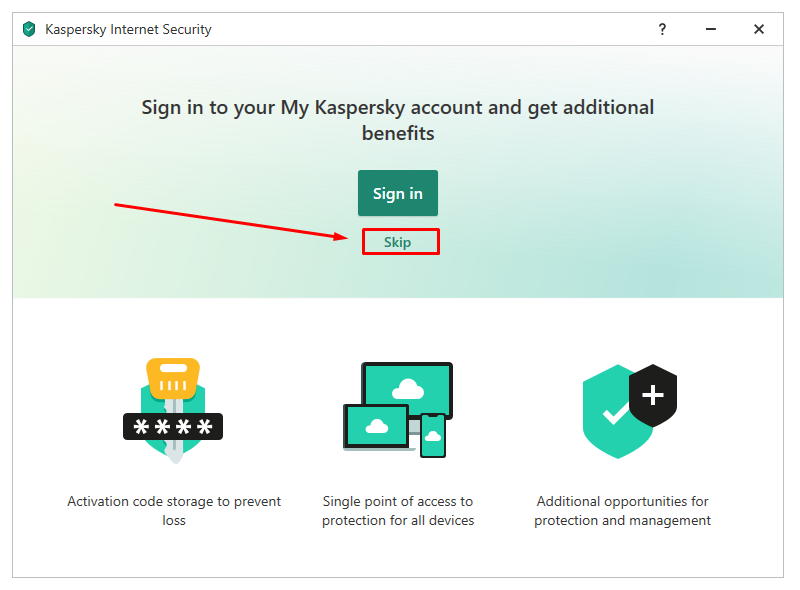Click the red arrow pointing at Skip

pyautogui.click(x=231, y=222)
